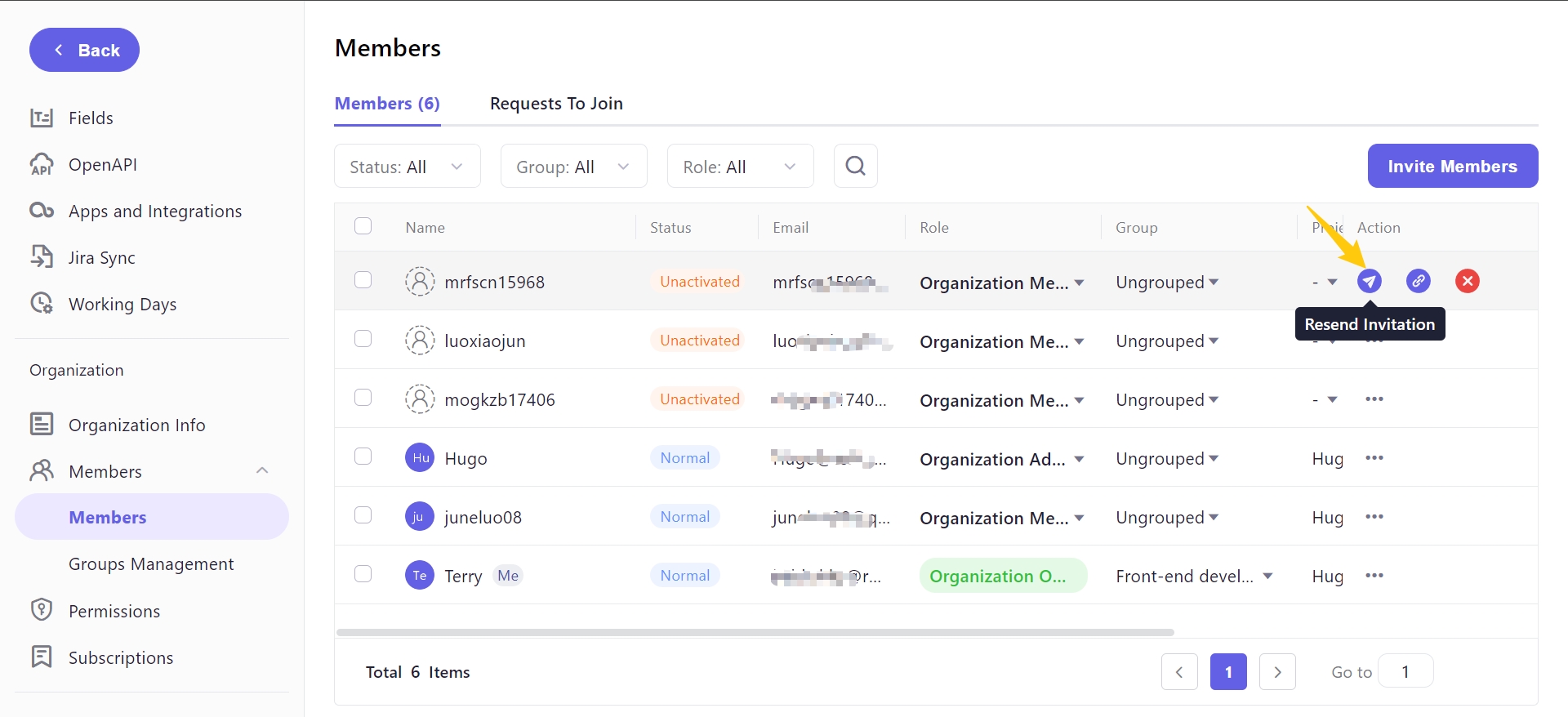Change Hugo's Organization Admin role dropdown
This screenshot has height=717, width=1568.
tap(1002, 460)
